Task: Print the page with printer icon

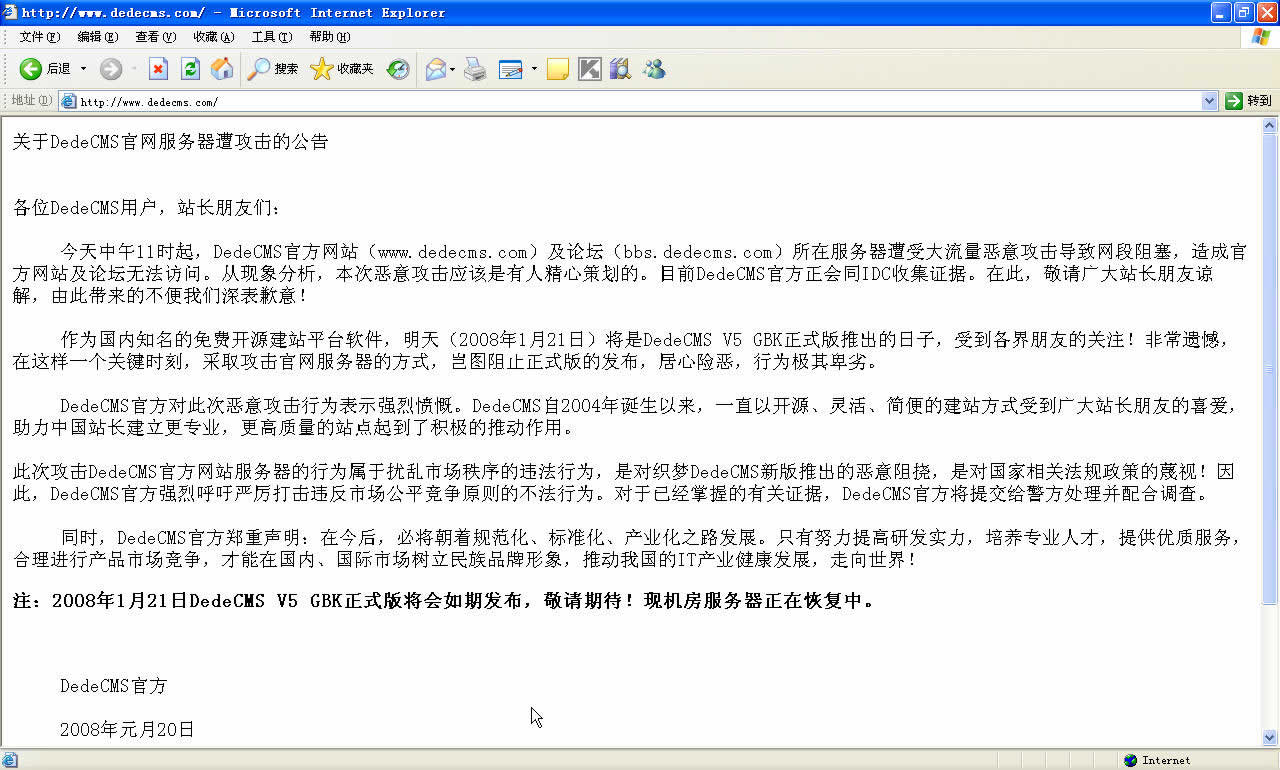Action: (475, 69)
